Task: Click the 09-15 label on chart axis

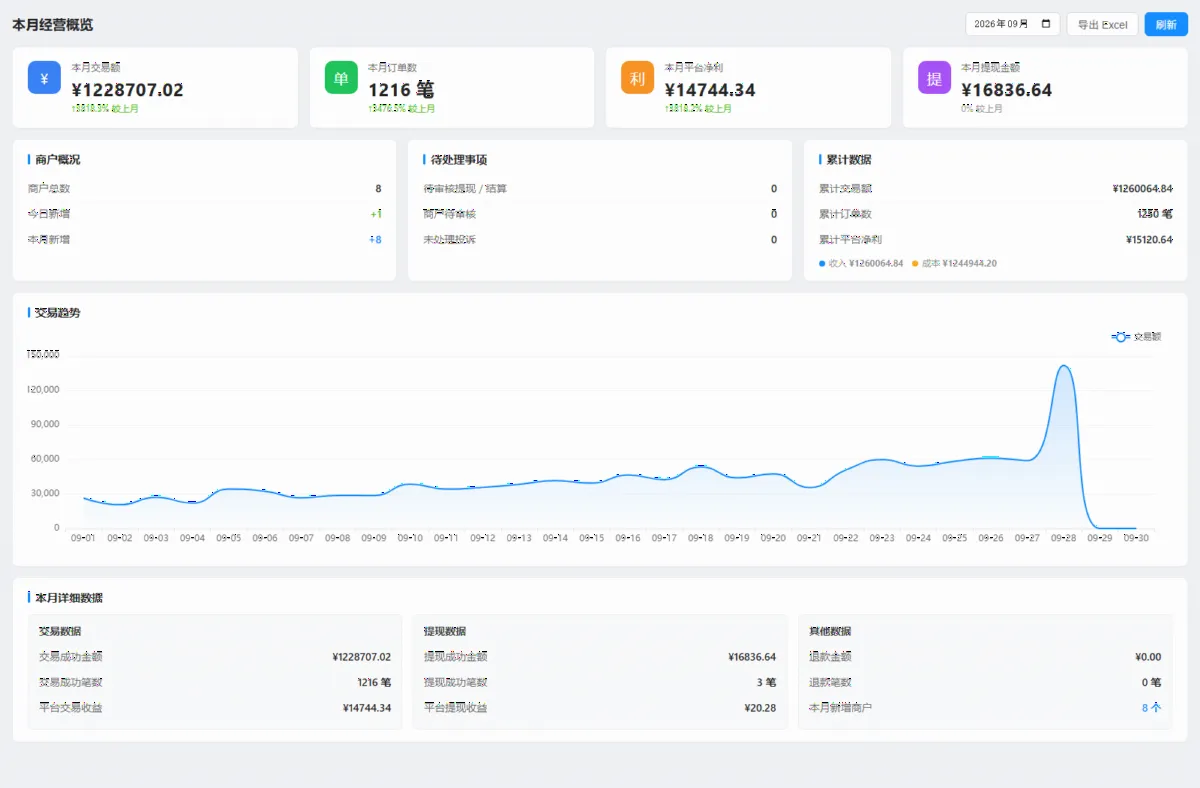Action: click(x=592, y=538)
